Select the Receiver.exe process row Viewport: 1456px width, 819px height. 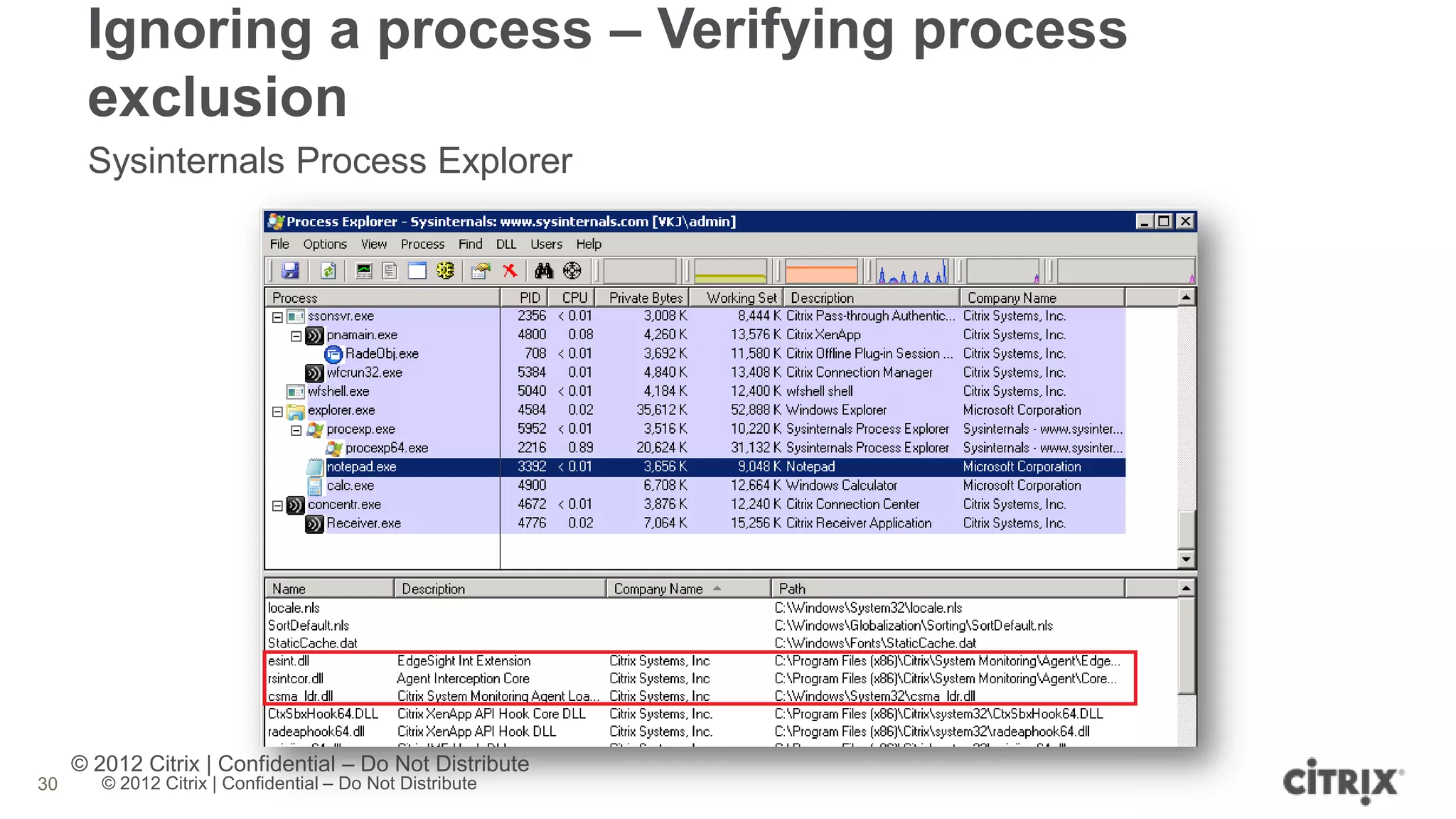coord(696,523)
